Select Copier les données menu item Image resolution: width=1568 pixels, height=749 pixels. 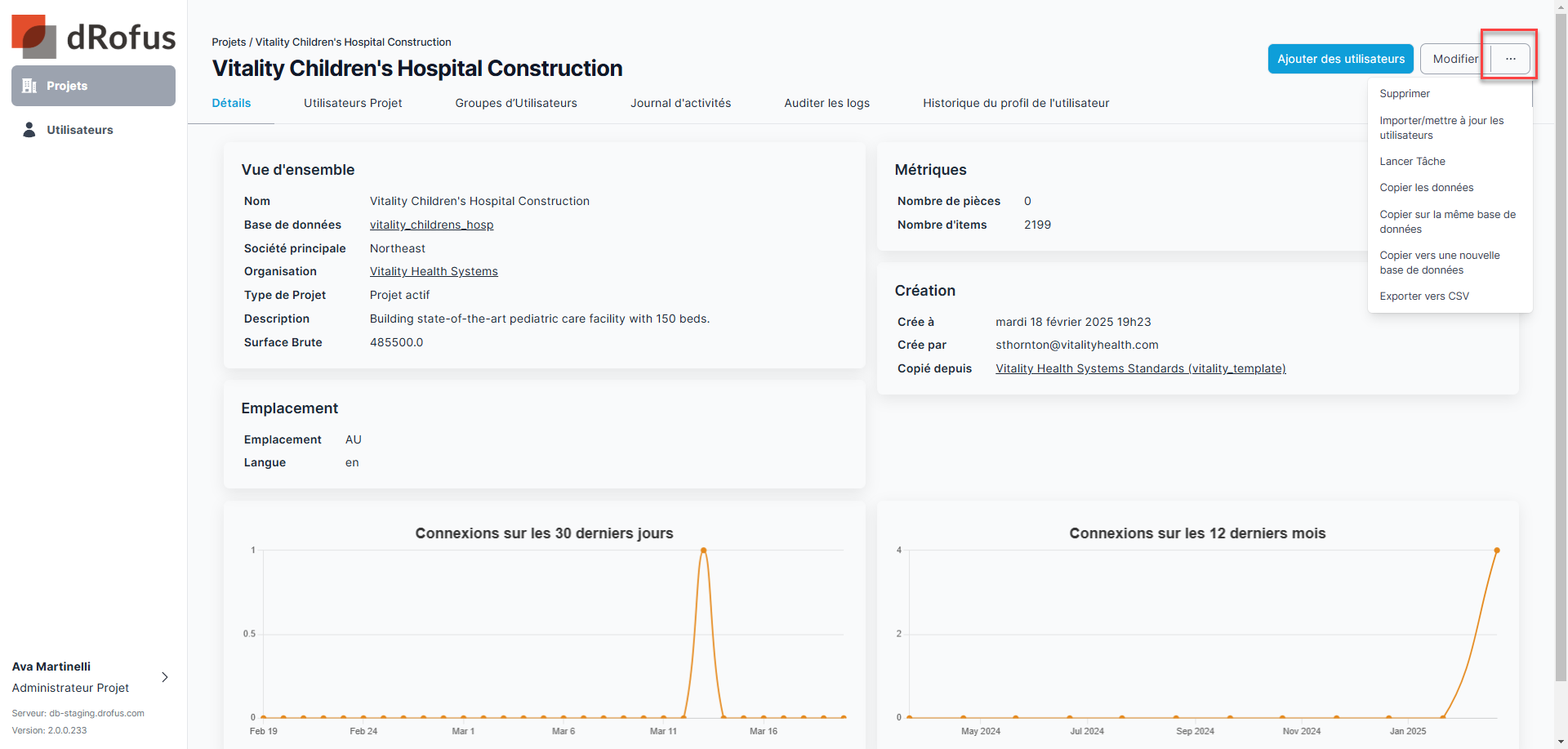pyautogui.click(x=1426, y=188)
